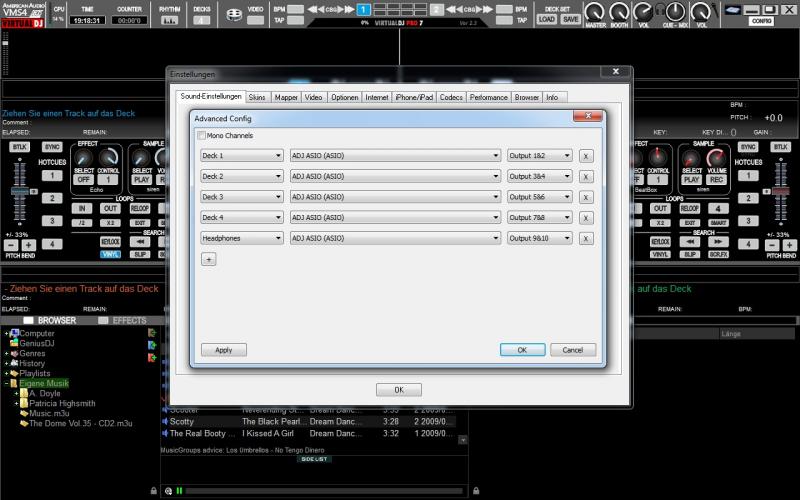Switch to the Performance tab
The height and width of the screenshot is (500, 800).
tap(488, 97)
